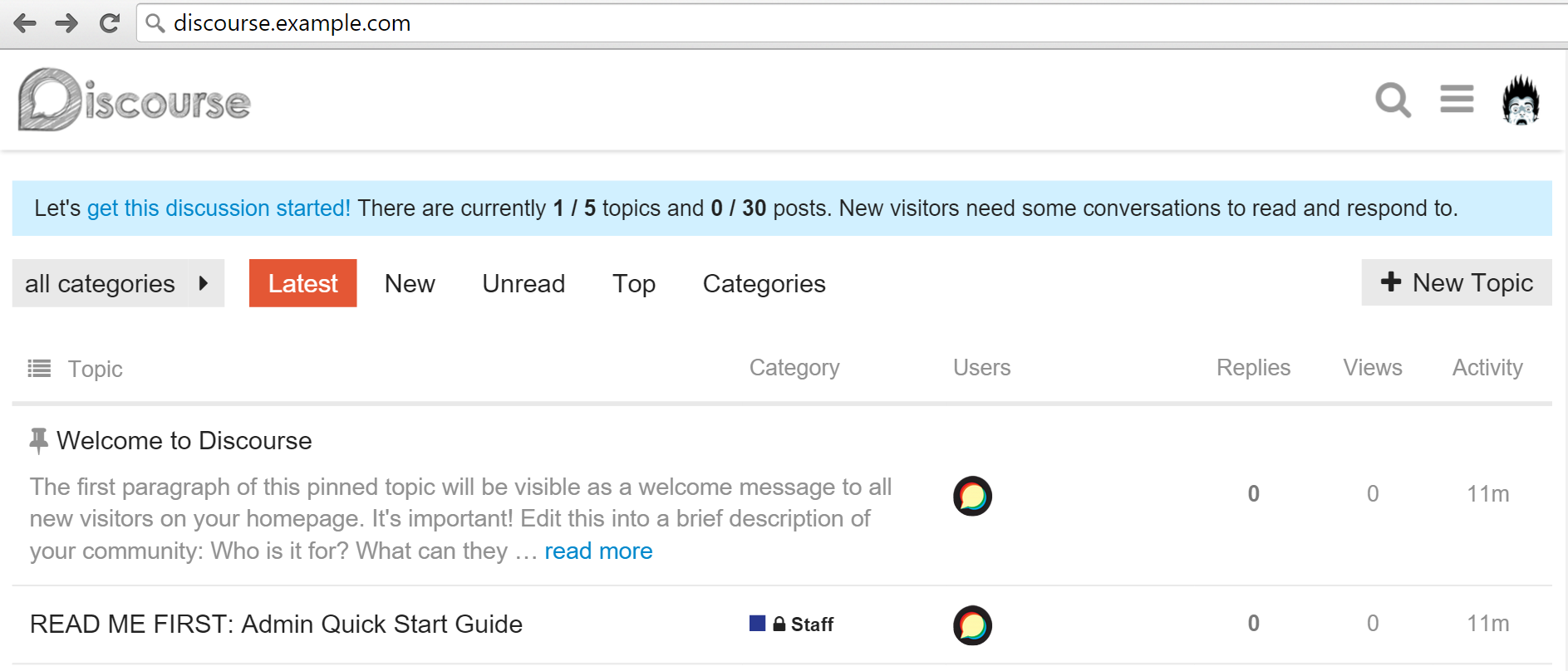The width and height of the screenshot is (1568, 671).
Task: Click the address bar showing discourse.example.com
Action: point(852,23)
